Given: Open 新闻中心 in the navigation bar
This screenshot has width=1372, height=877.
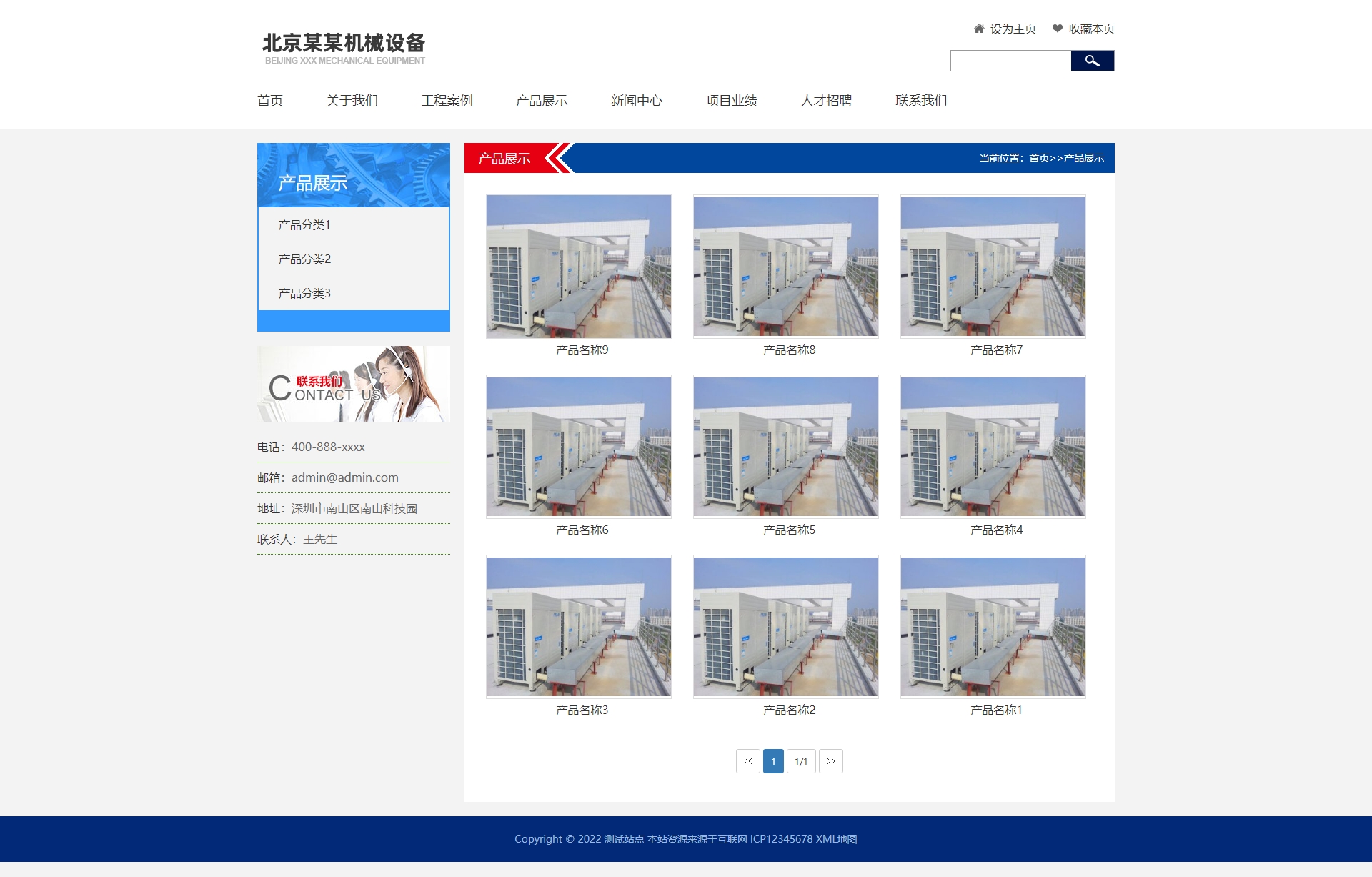Looking at the screenshot, I should (x=636, y=101).
